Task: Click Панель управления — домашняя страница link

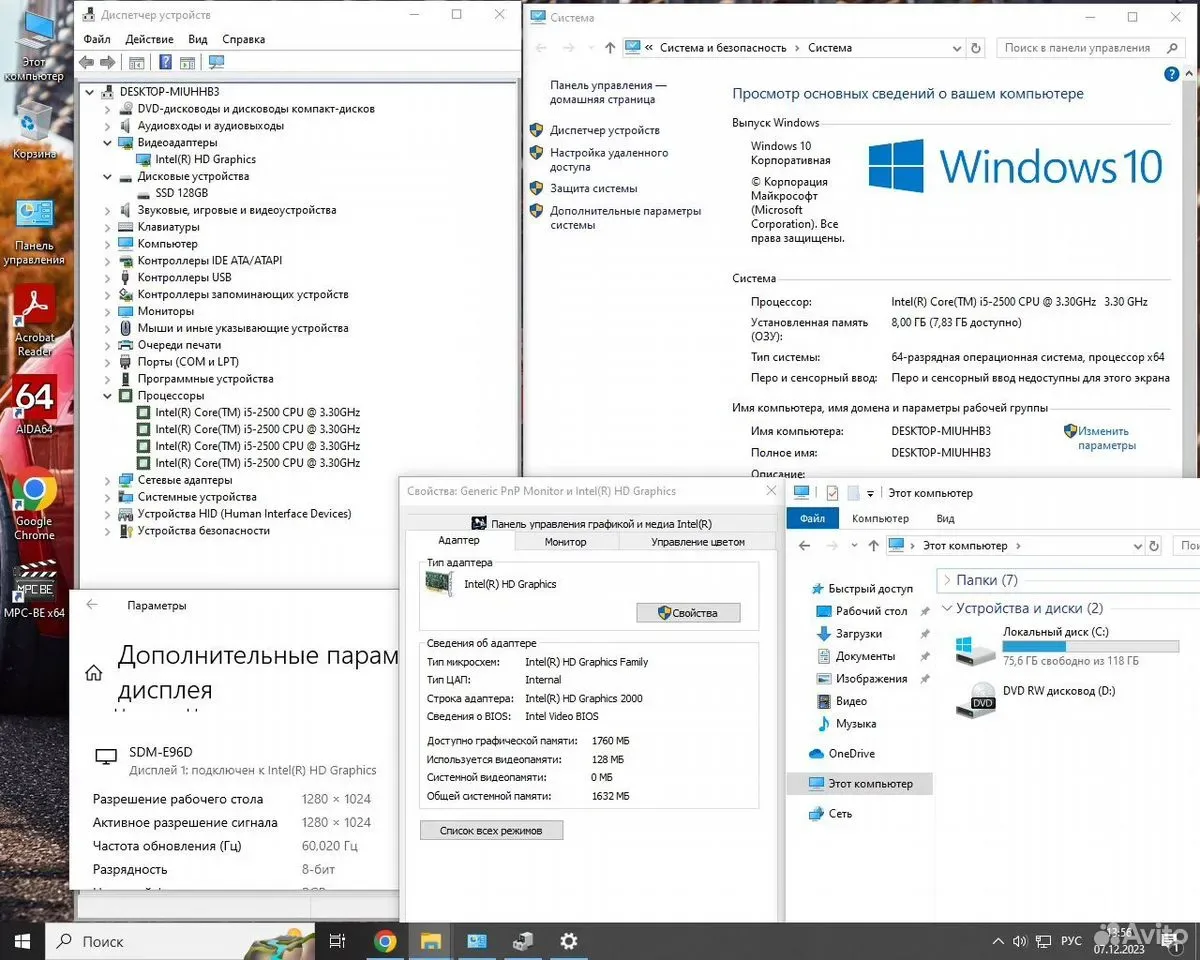Action: 608,93
